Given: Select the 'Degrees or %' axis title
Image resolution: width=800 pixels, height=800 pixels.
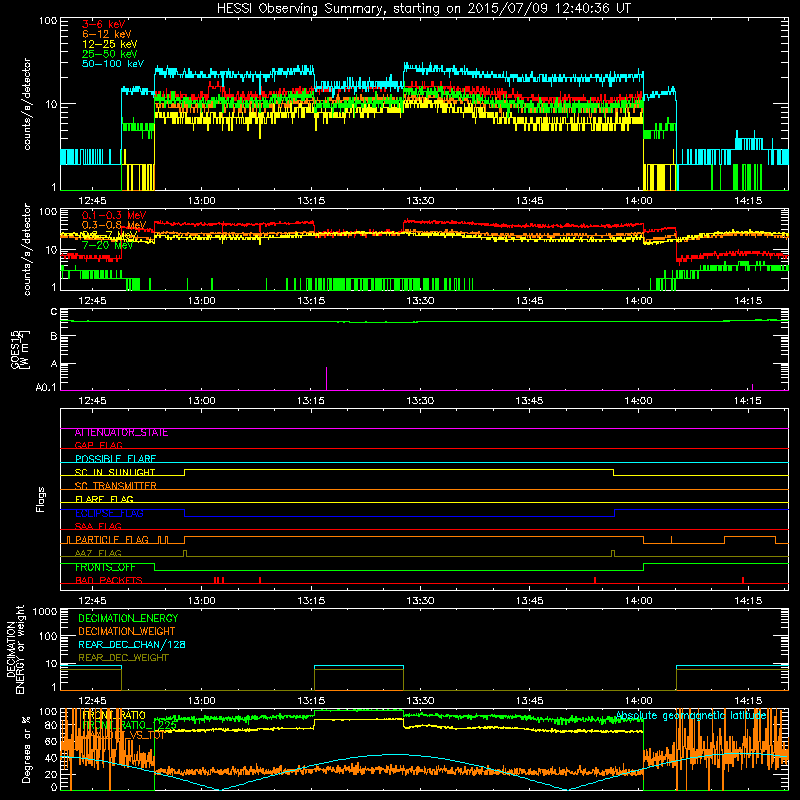Looking at the screenshot, I should coord(26,749).
